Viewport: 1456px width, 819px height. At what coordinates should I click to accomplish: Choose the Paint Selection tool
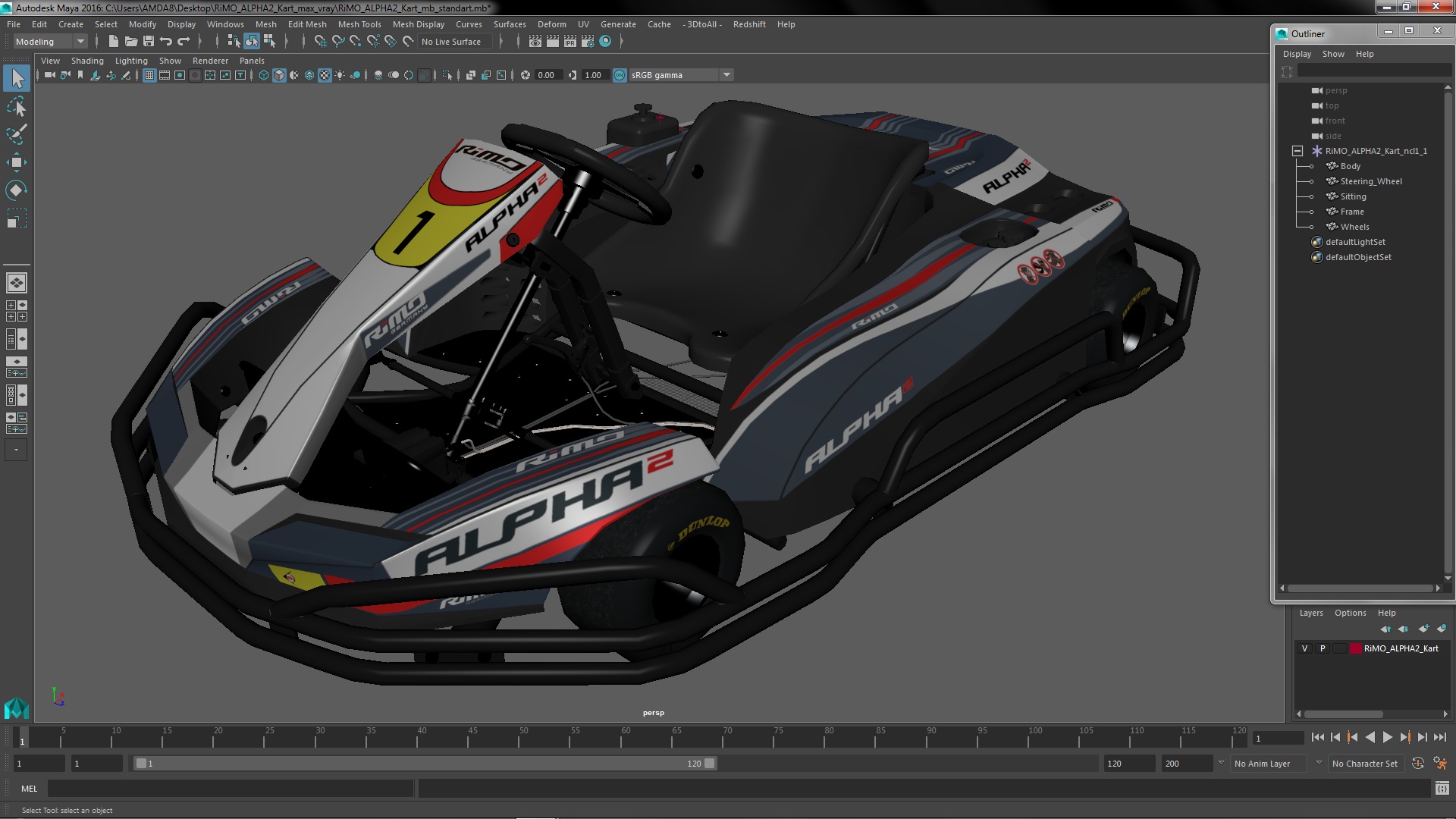coord(17,134)
